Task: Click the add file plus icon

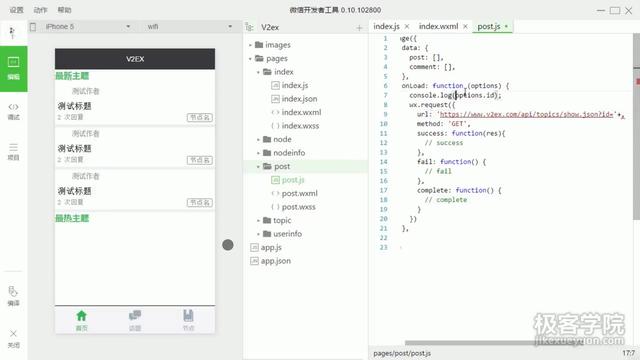Action: [359, 28]
